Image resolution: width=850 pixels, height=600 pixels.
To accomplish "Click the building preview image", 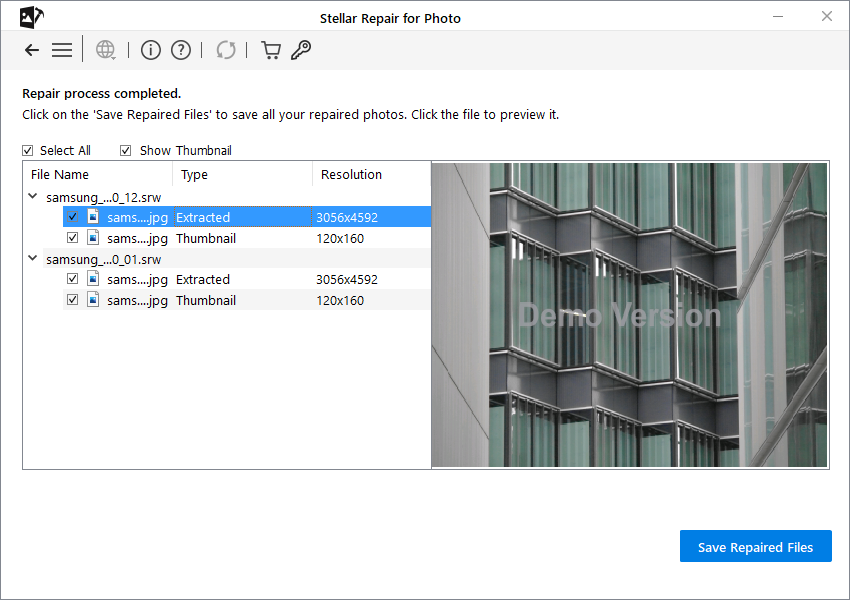I will 629,315.
